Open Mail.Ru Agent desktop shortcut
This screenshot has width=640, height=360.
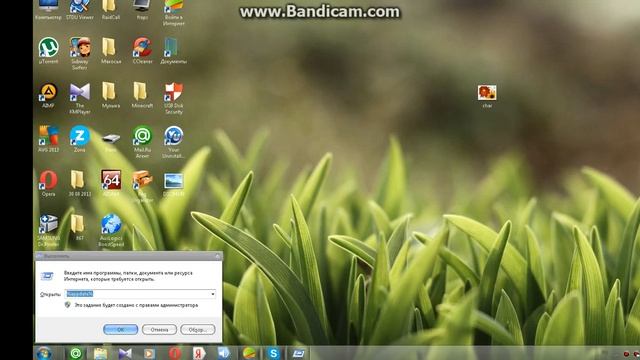click(142, 142)
